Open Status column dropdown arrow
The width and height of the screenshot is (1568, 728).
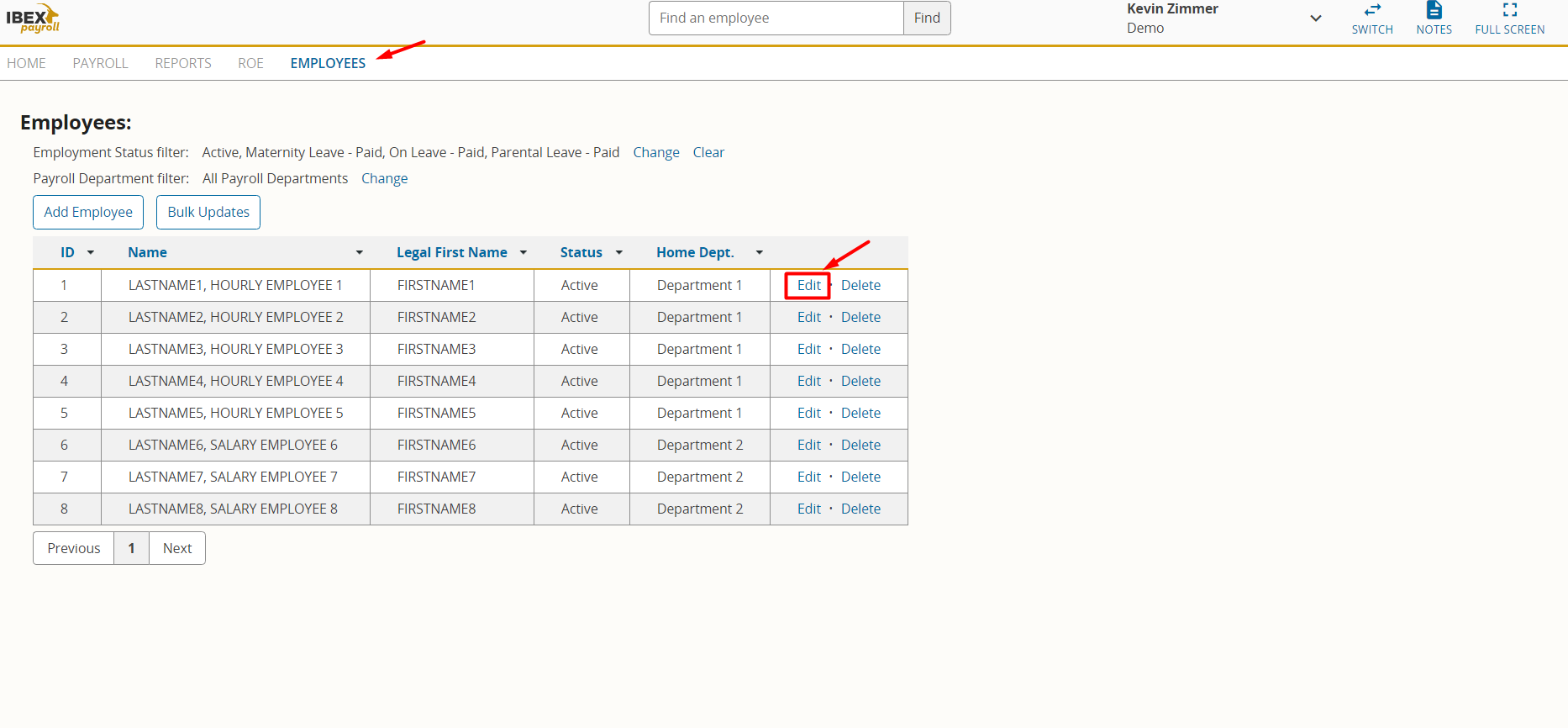(x=619, y=253)
